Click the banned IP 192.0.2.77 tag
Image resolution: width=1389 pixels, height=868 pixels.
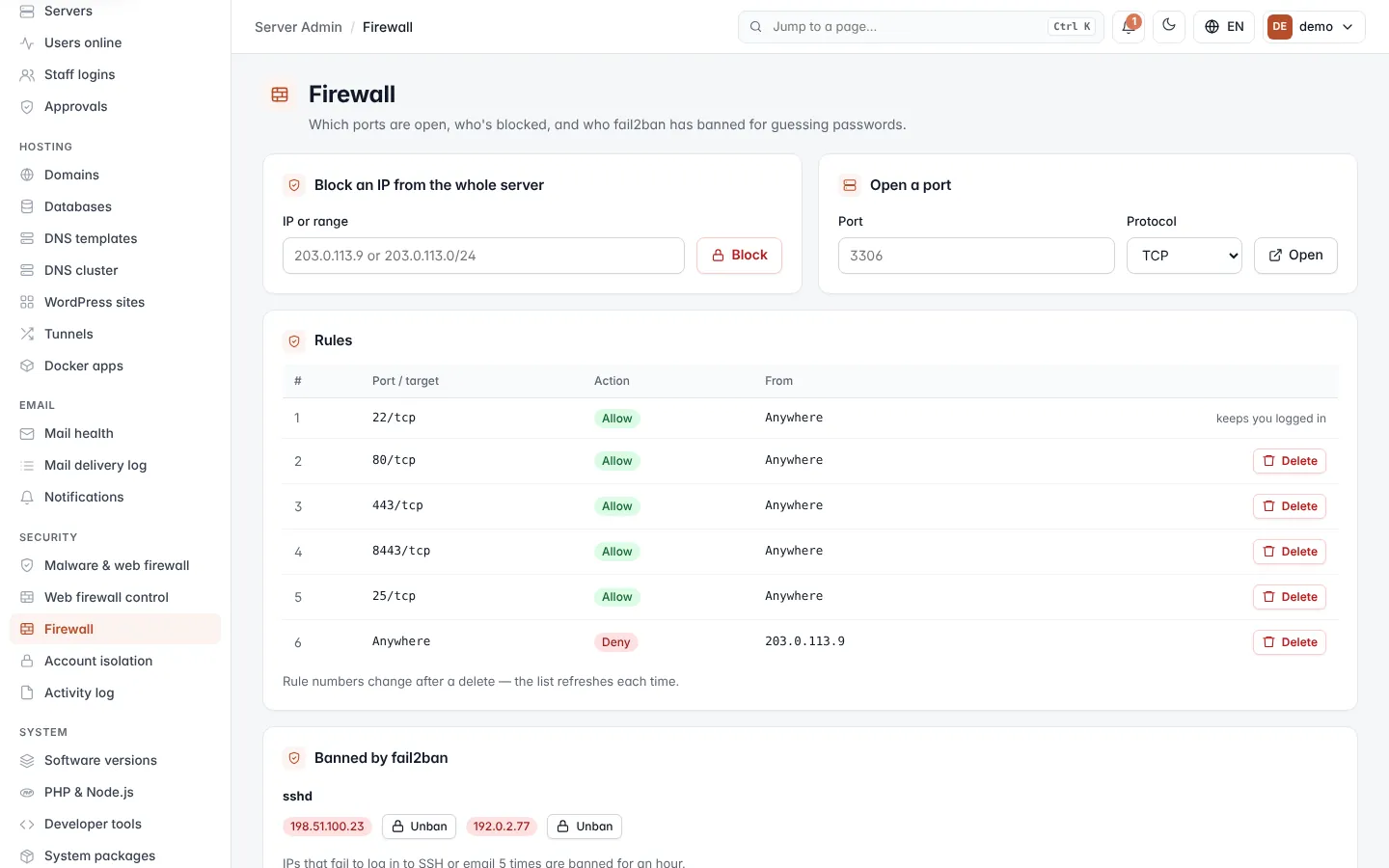pos(502,827)
